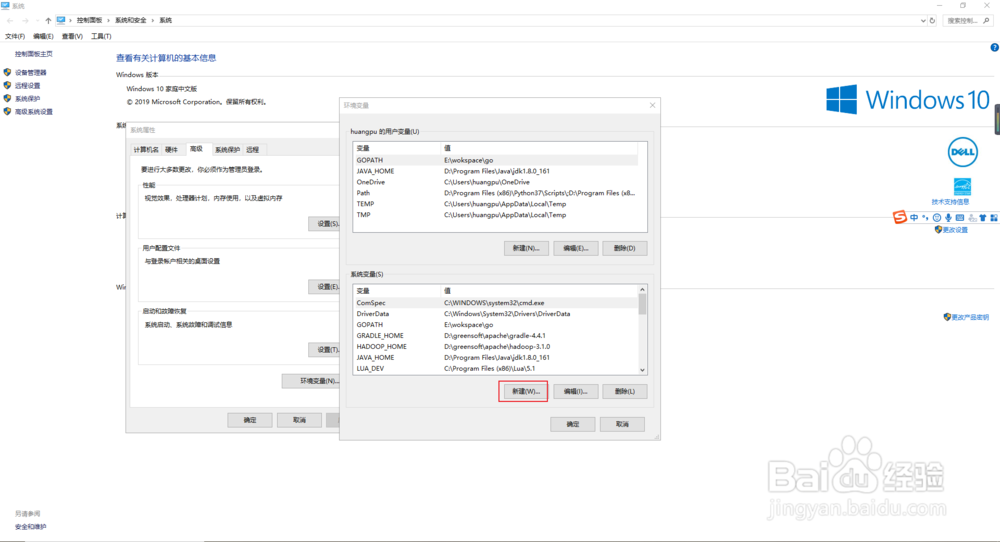Select system variable HADOOP_HOME row
Screen dimensions: 1000x542
[496, 347]
